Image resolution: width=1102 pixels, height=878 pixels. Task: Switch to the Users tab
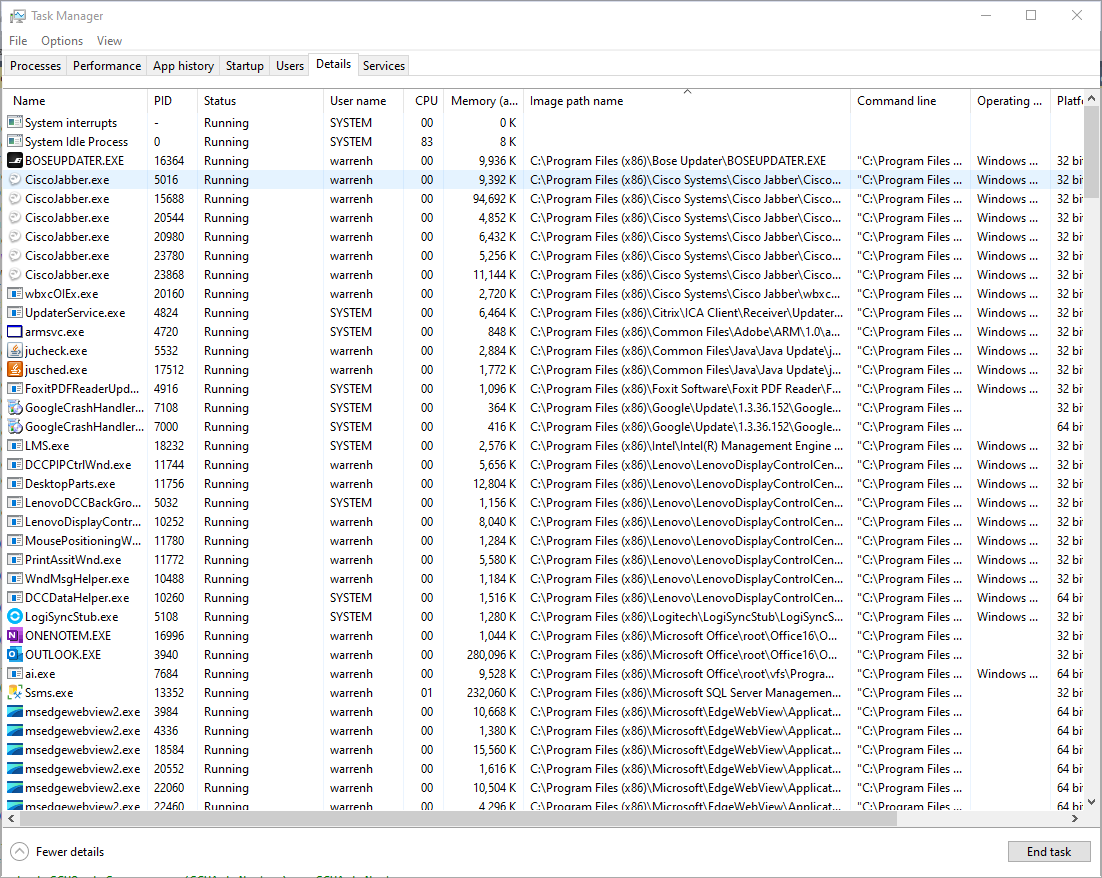pyautogui.click(x=290, y=65)
